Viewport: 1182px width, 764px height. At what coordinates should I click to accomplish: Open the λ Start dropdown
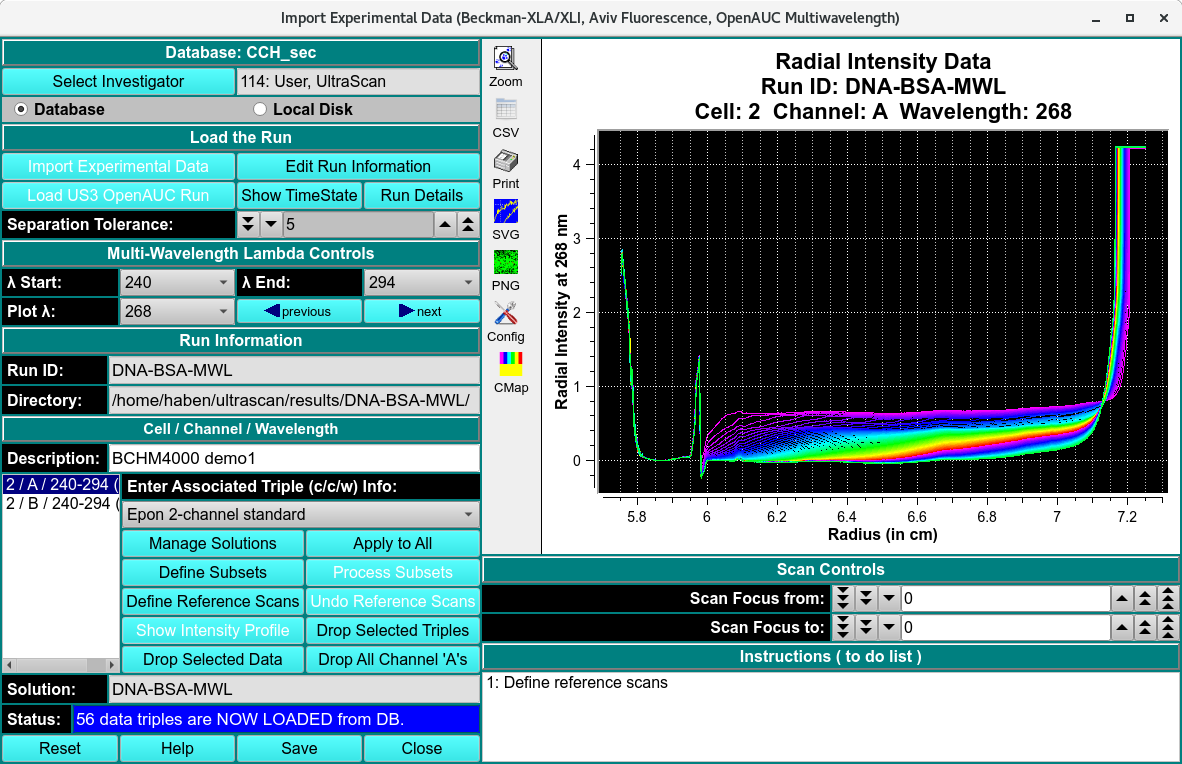coord(176,283)
